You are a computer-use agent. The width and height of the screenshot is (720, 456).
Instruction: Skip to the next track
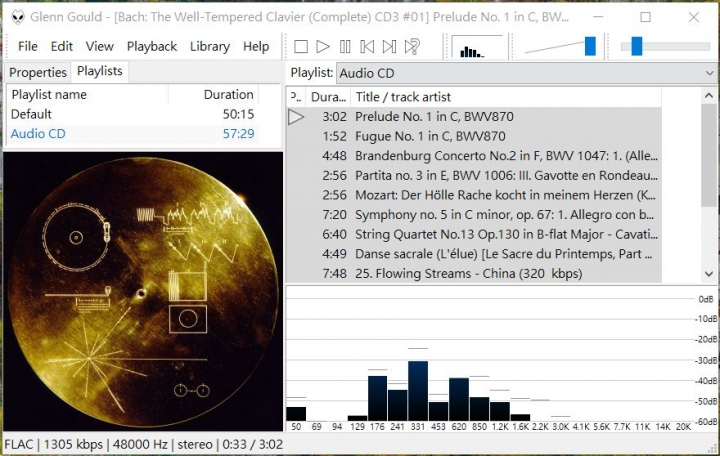pyautogui.click(x=389, y=46)
